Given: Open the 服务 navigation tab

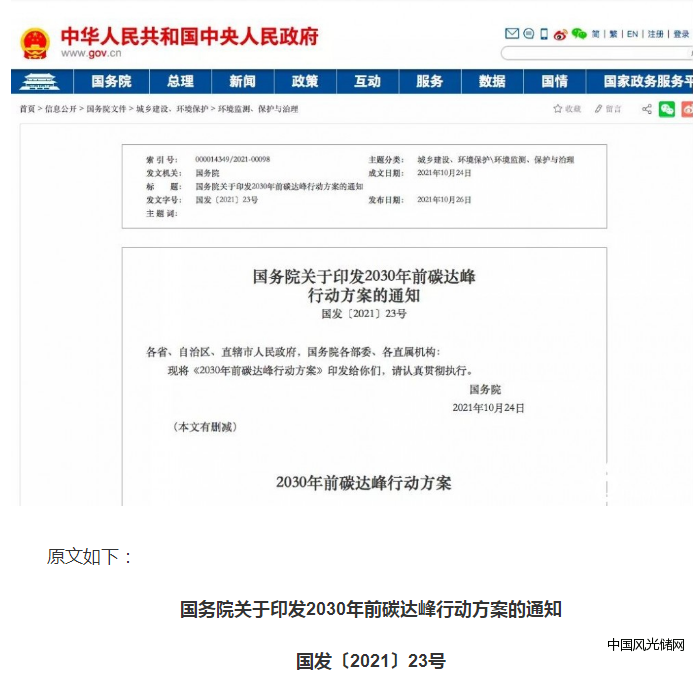Looking at the screenshot, I should (430, 81).
